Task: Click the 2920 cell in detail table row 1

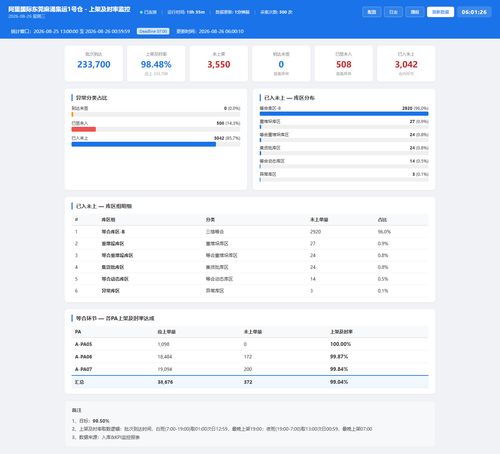Action: point(315,232)
